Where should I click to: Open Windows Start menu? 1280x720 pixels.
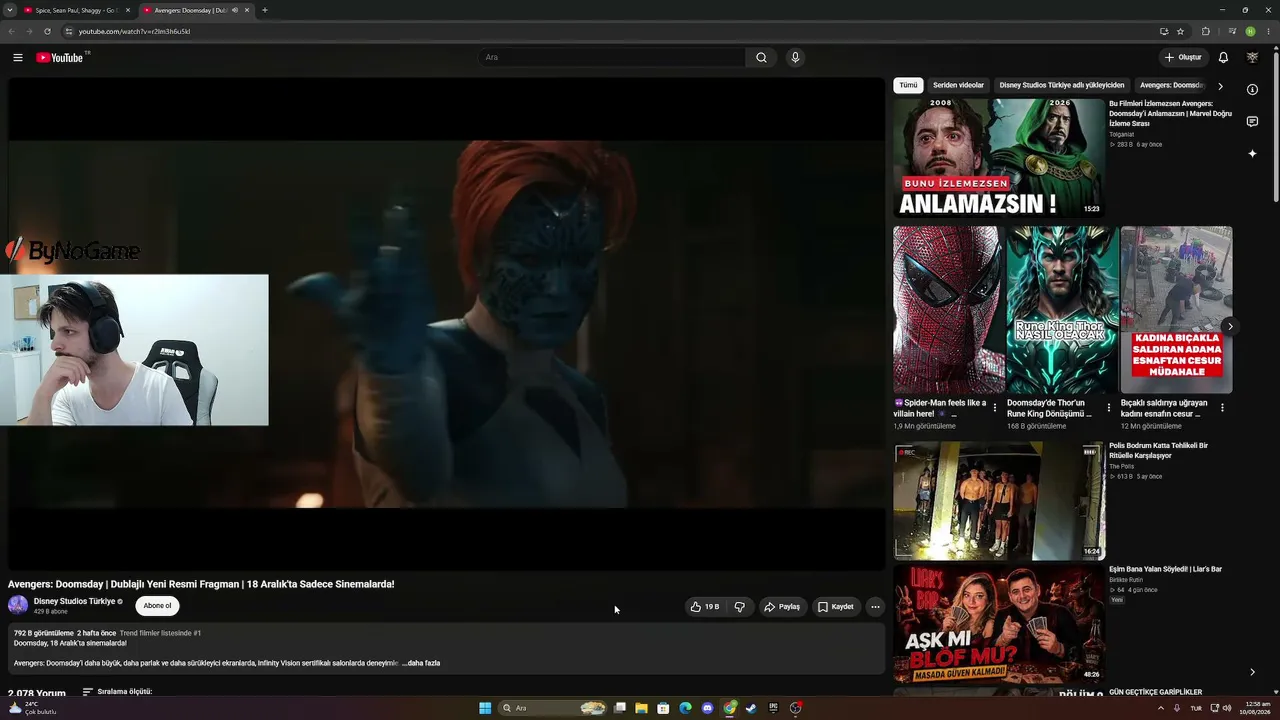[485, 708]
